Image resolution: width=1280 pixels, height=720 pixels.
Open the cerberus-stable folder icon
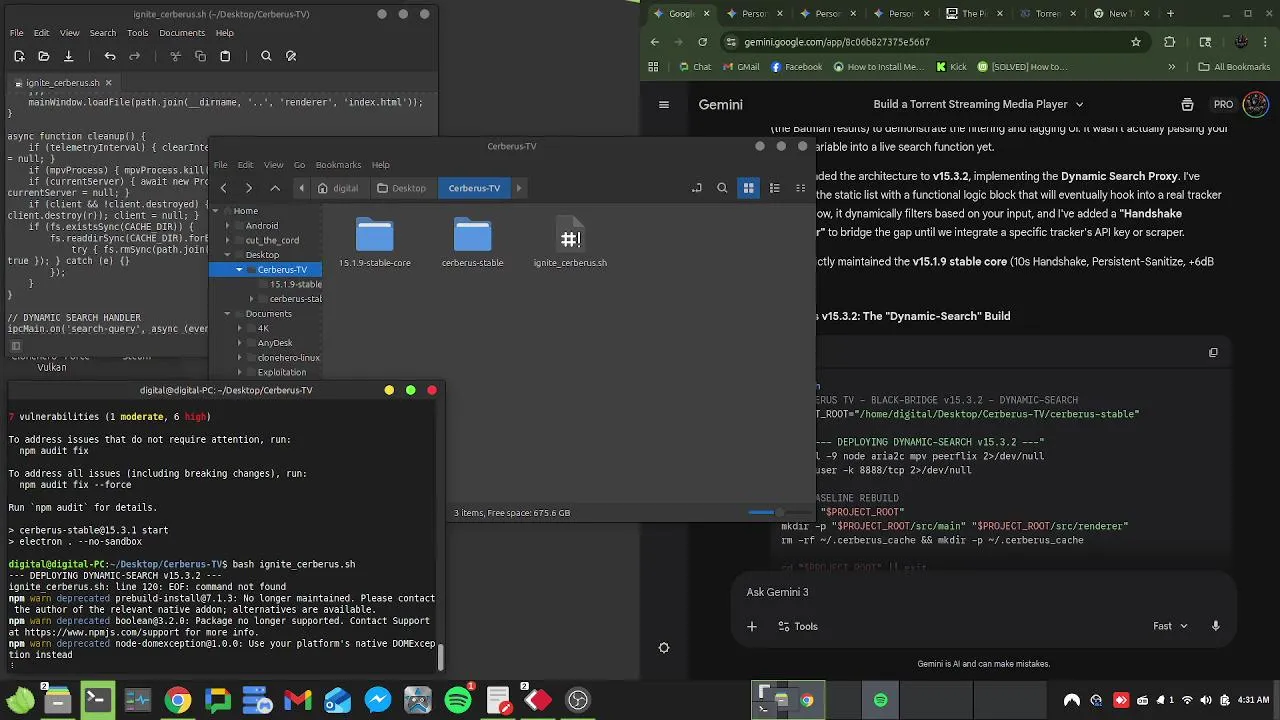pos(473,236)
